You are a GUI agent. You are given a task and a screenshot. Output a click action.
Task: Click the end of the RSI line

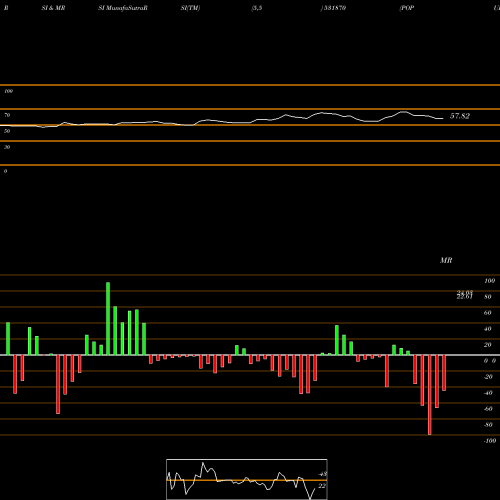click(x=443, y=118)
